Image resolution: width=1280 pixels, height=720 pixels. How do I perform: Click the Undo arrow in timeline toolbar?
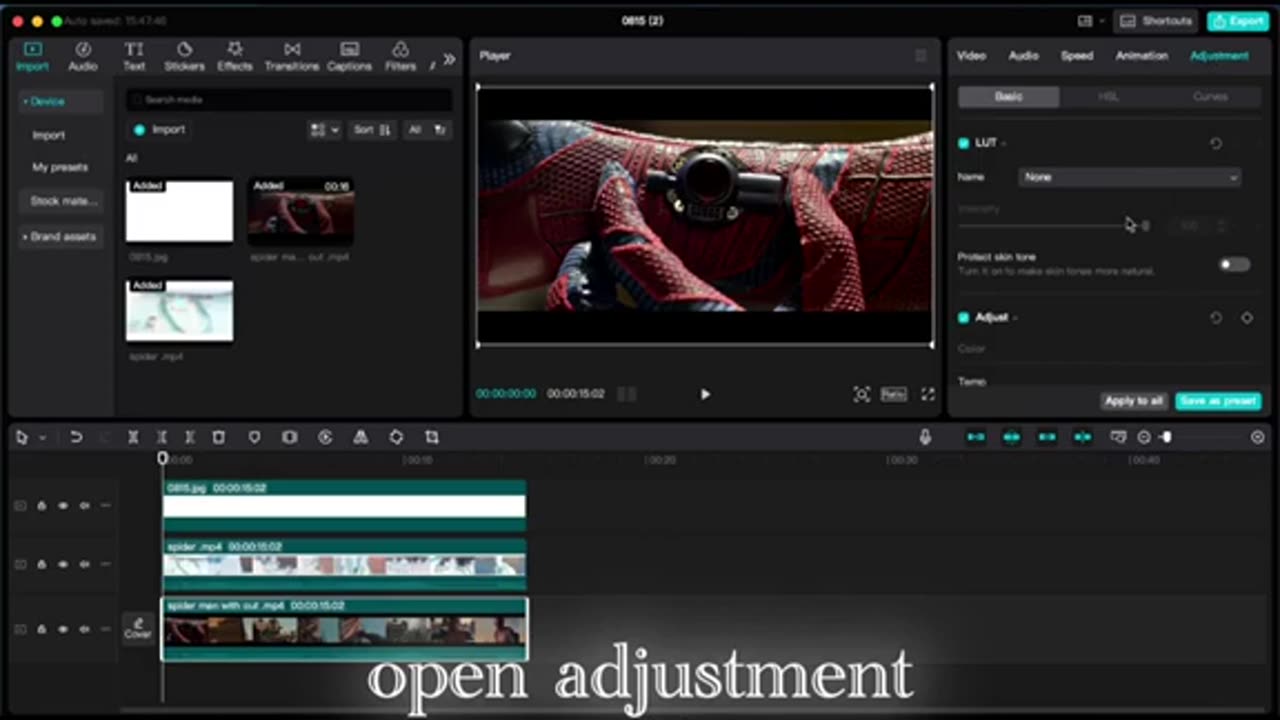[76, 437]
